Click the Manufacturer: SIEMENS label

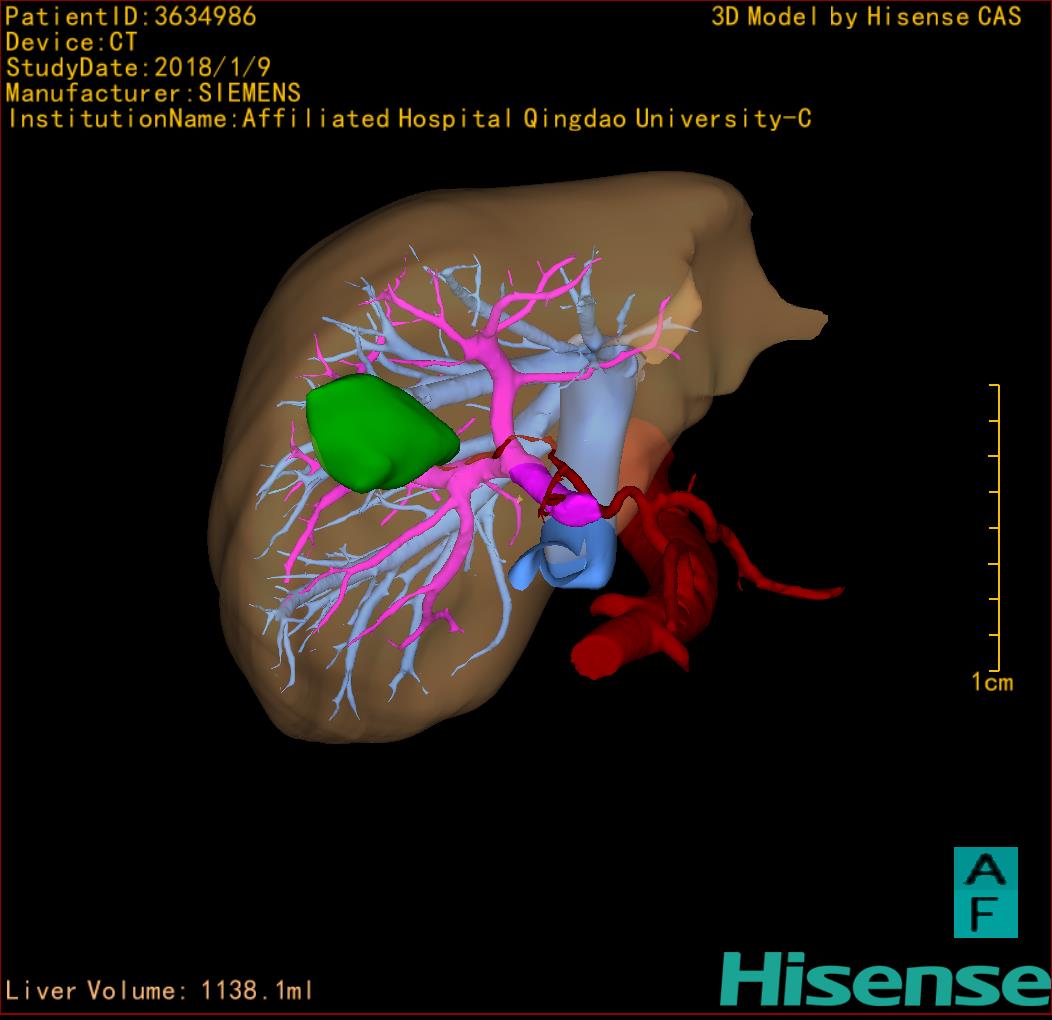(153, 93)
